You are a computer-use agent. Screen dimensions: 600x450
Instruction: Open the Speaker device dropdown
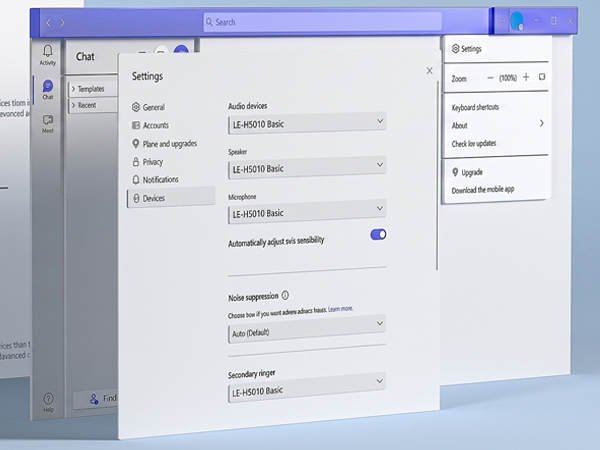coord(307,167)
